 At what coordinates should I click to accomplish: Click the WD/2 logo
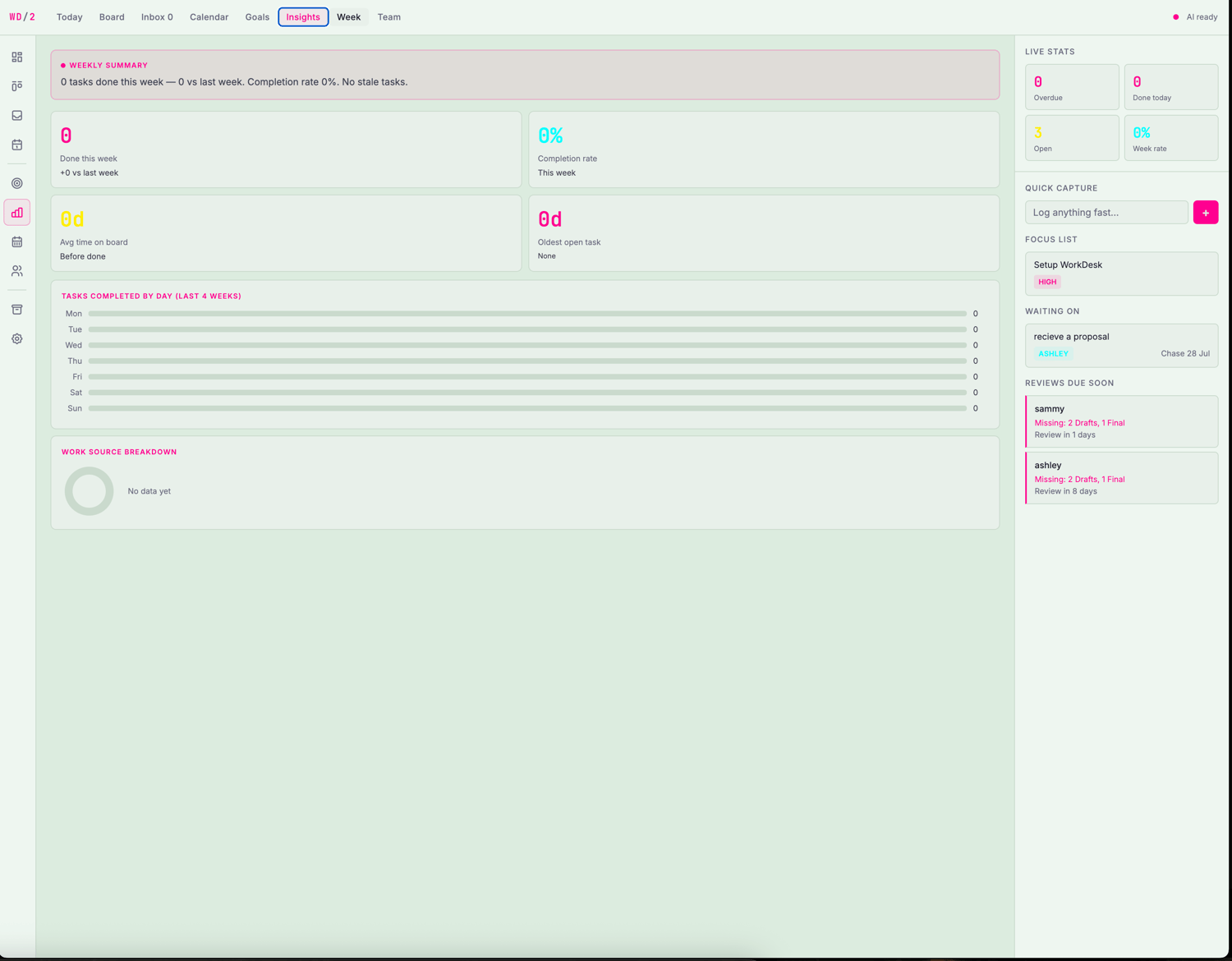(x=22, y=16)
